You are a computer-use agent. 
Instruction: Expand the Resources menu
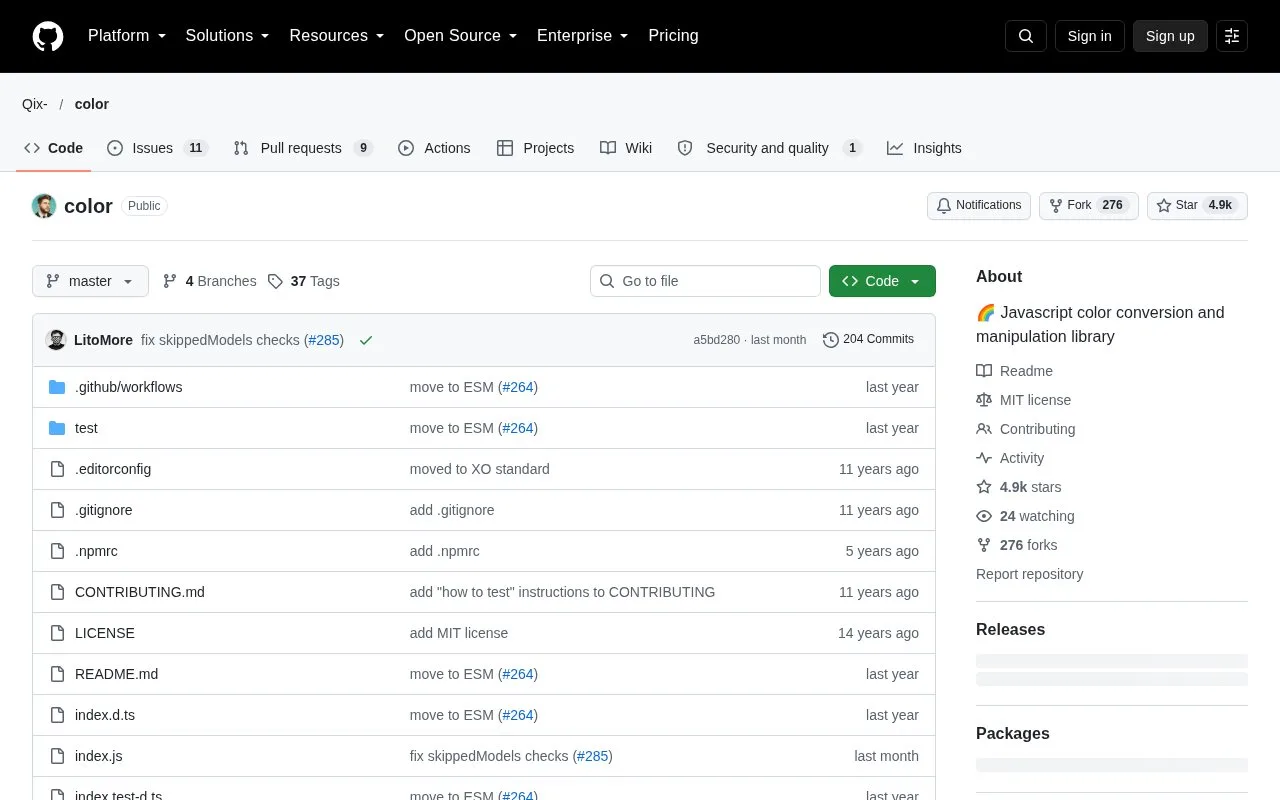(x=337, y=36)
